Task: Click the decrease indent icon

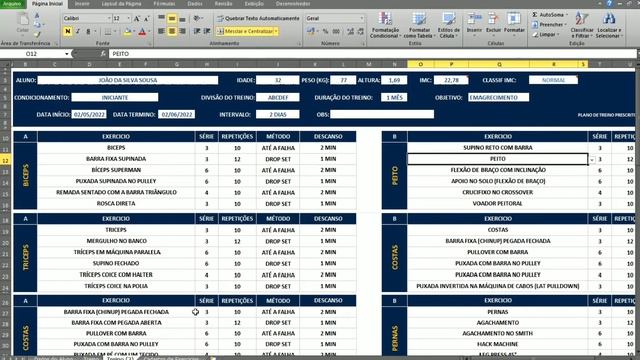Action: 197,31
